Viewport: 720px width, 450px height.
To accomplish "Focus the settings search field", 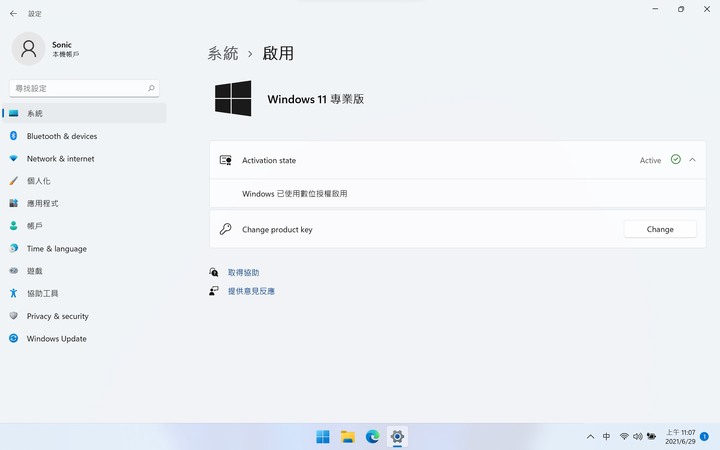I will pyautogui.click(x=84, y=88).
